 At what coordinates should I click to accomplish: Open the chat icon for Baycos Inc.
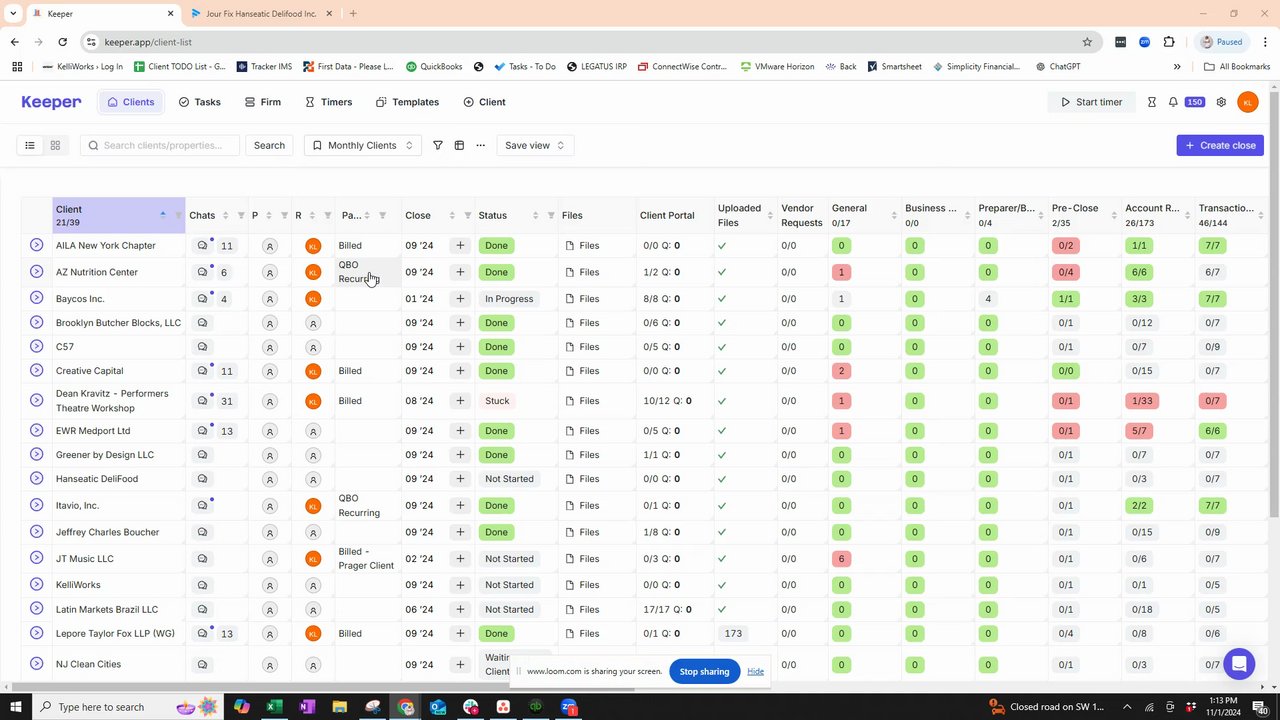[x=203, y=299]
